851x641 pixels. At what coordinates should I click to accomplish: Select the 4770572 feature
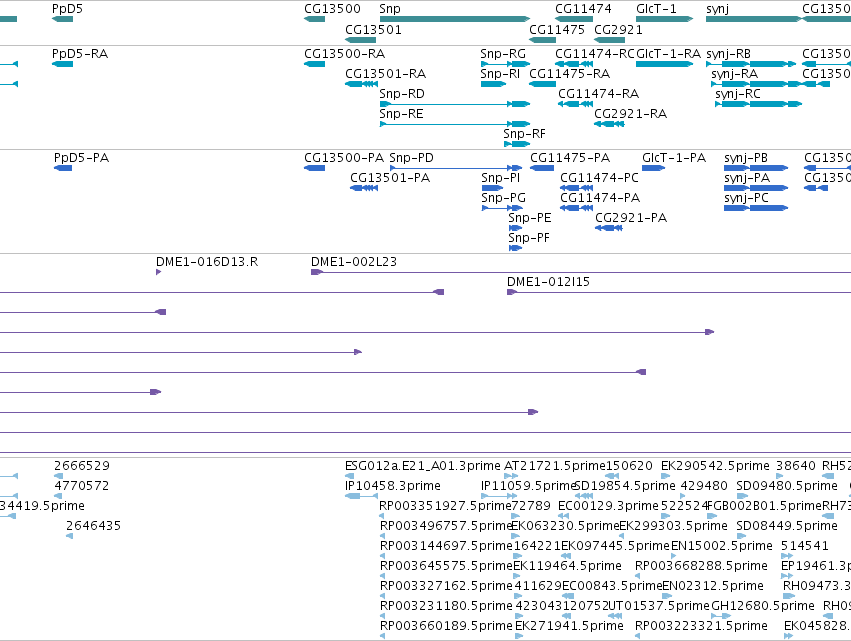pyautogui.click(x=58, y=496)
